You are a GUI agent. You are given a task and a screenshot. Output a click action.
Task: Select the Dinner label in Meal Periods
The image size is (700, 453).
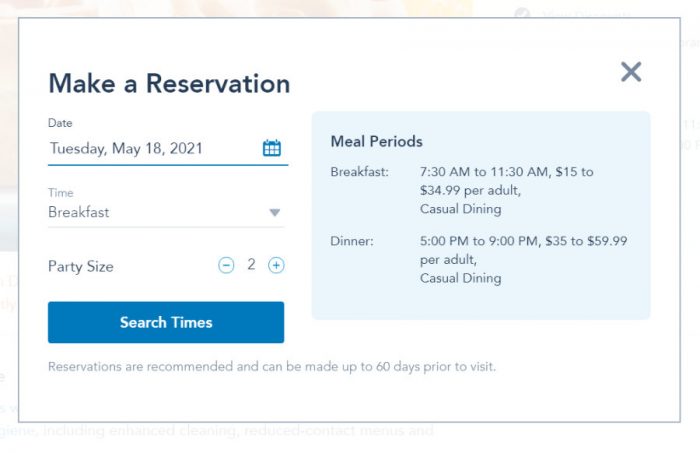coord(351,241)
